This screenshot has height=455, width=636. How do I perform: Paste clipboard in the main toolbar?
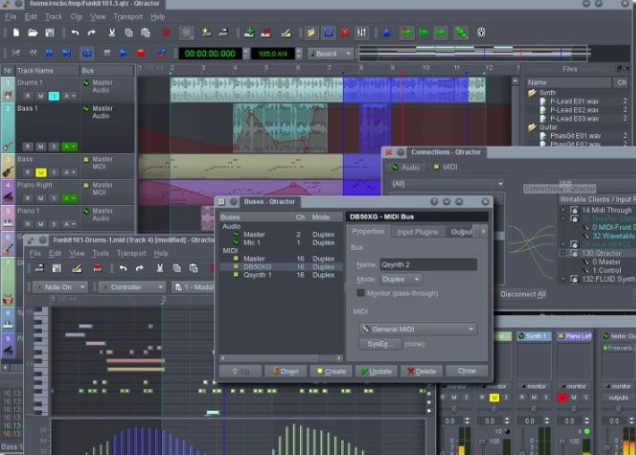(146, 32)
